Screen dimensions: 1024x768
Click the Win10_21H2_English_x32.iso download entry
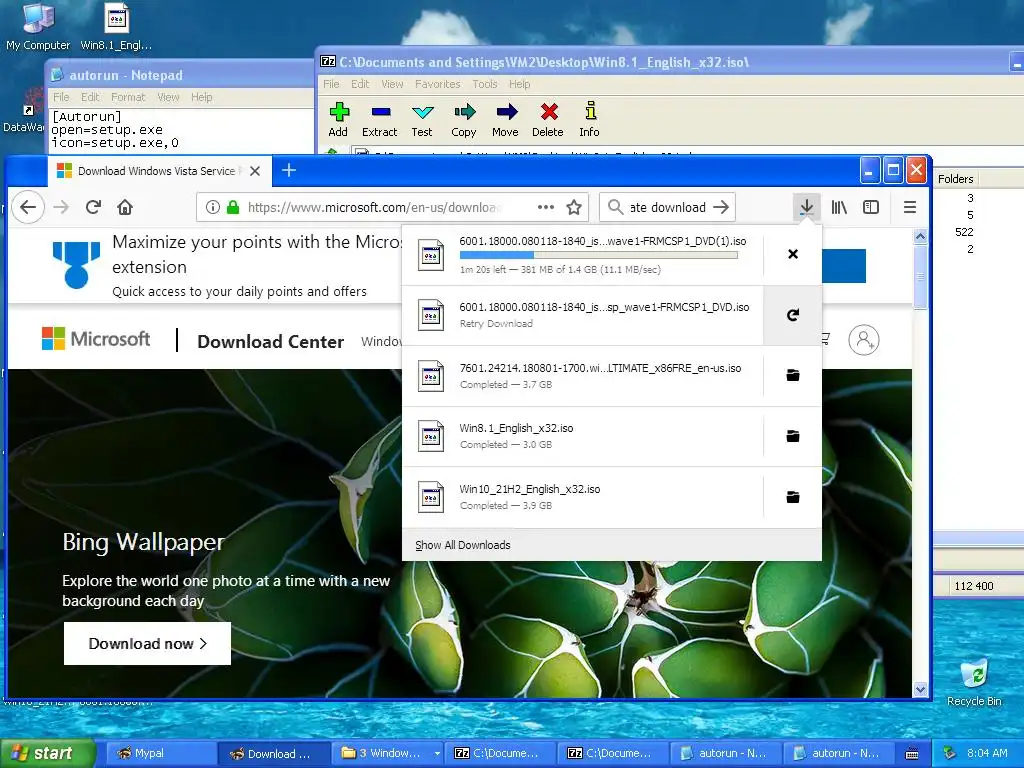tap(583, 497)
